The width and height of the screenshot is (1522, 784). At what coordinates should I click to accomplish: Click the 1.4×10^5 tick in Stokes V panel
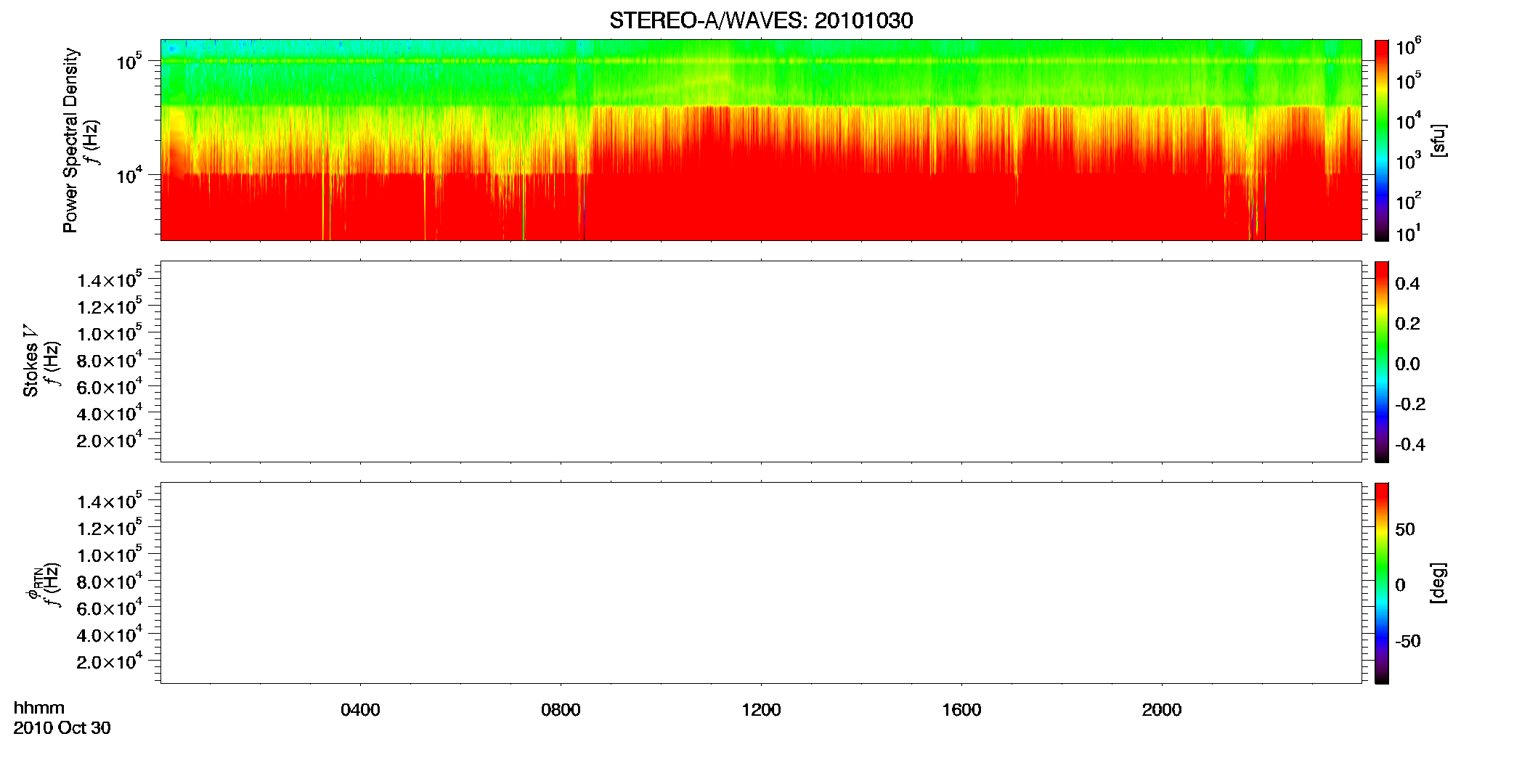pyautogui.click(x=110, y=279)
